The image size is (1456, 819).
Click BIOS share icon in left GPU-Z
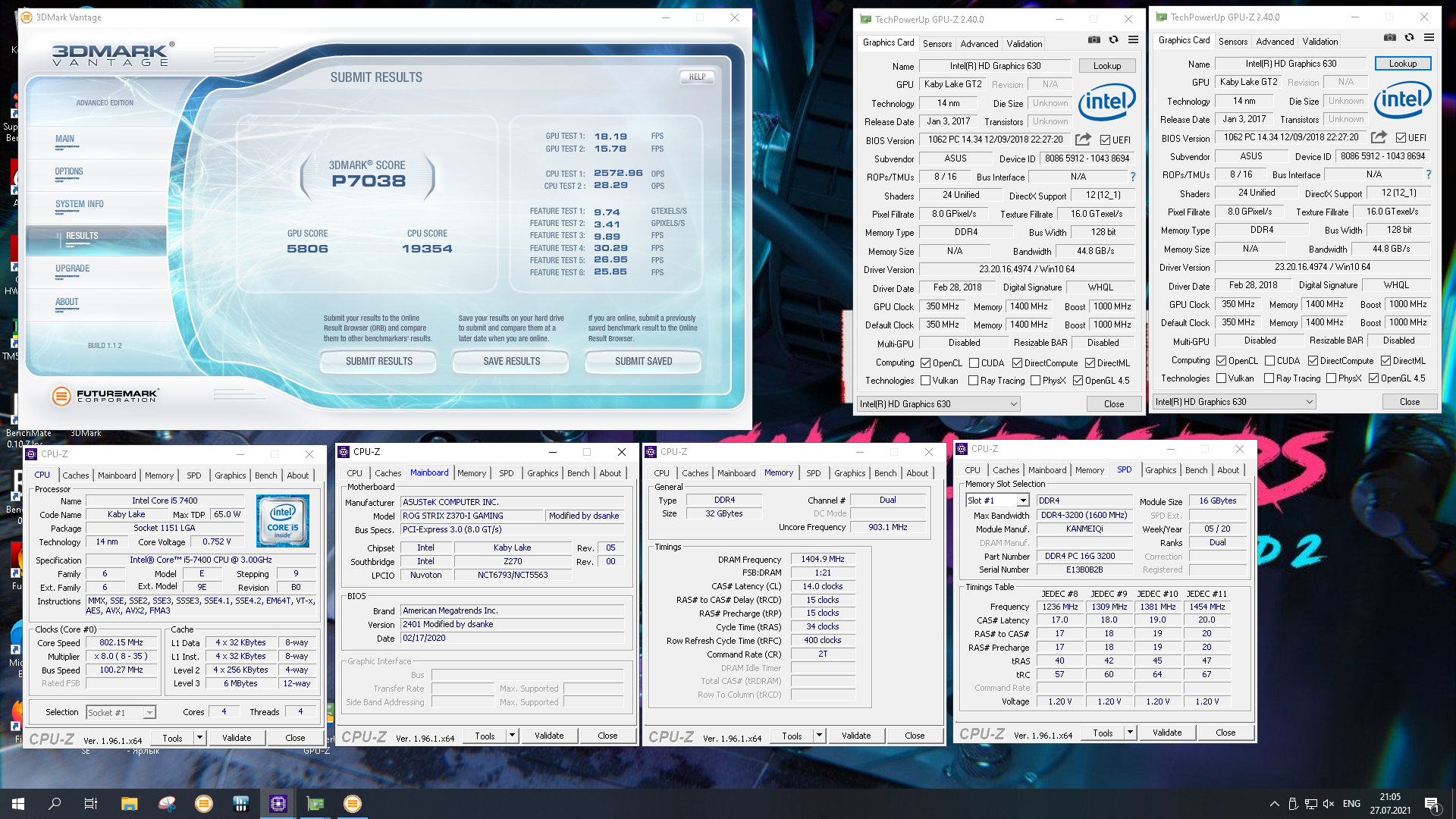coord(1083,140)
